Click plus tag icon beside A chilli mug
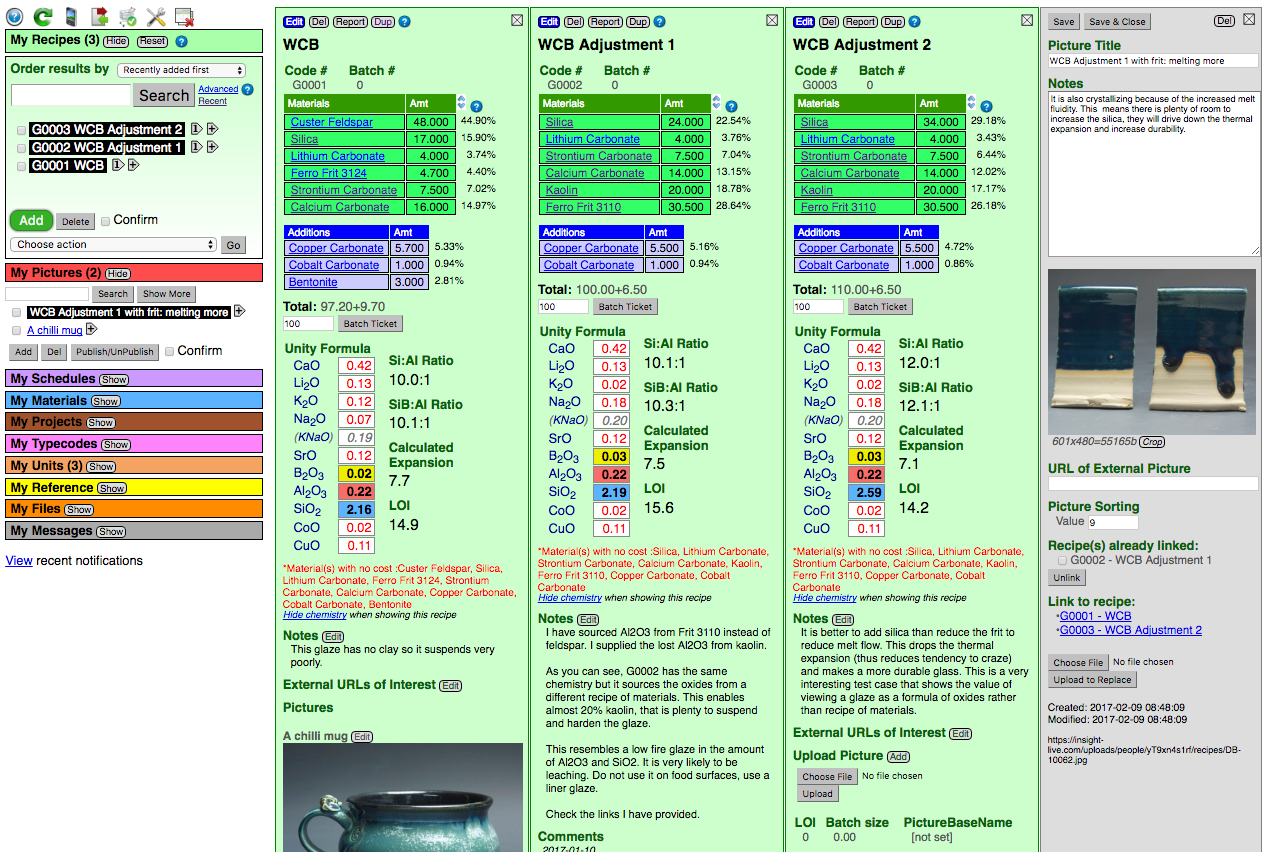This screenshot has height=852, width=1268. (92, 329)
